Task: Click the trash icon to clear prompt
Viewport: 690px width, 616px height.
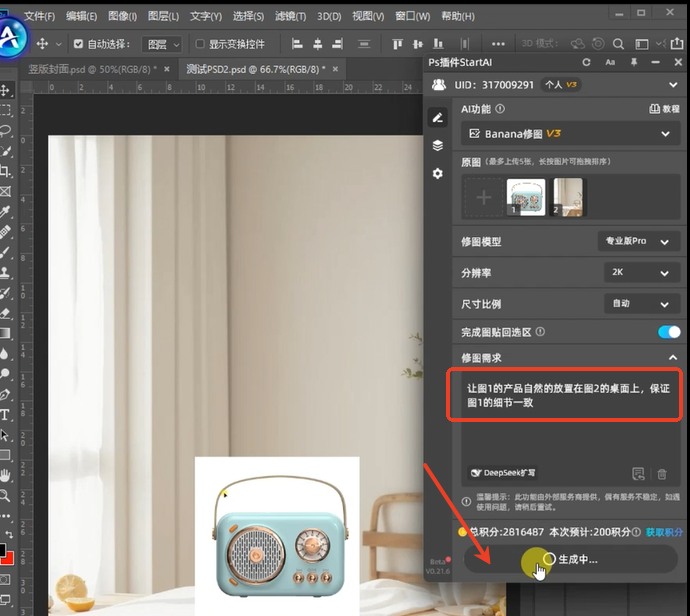Action: (x=661, y=474)
